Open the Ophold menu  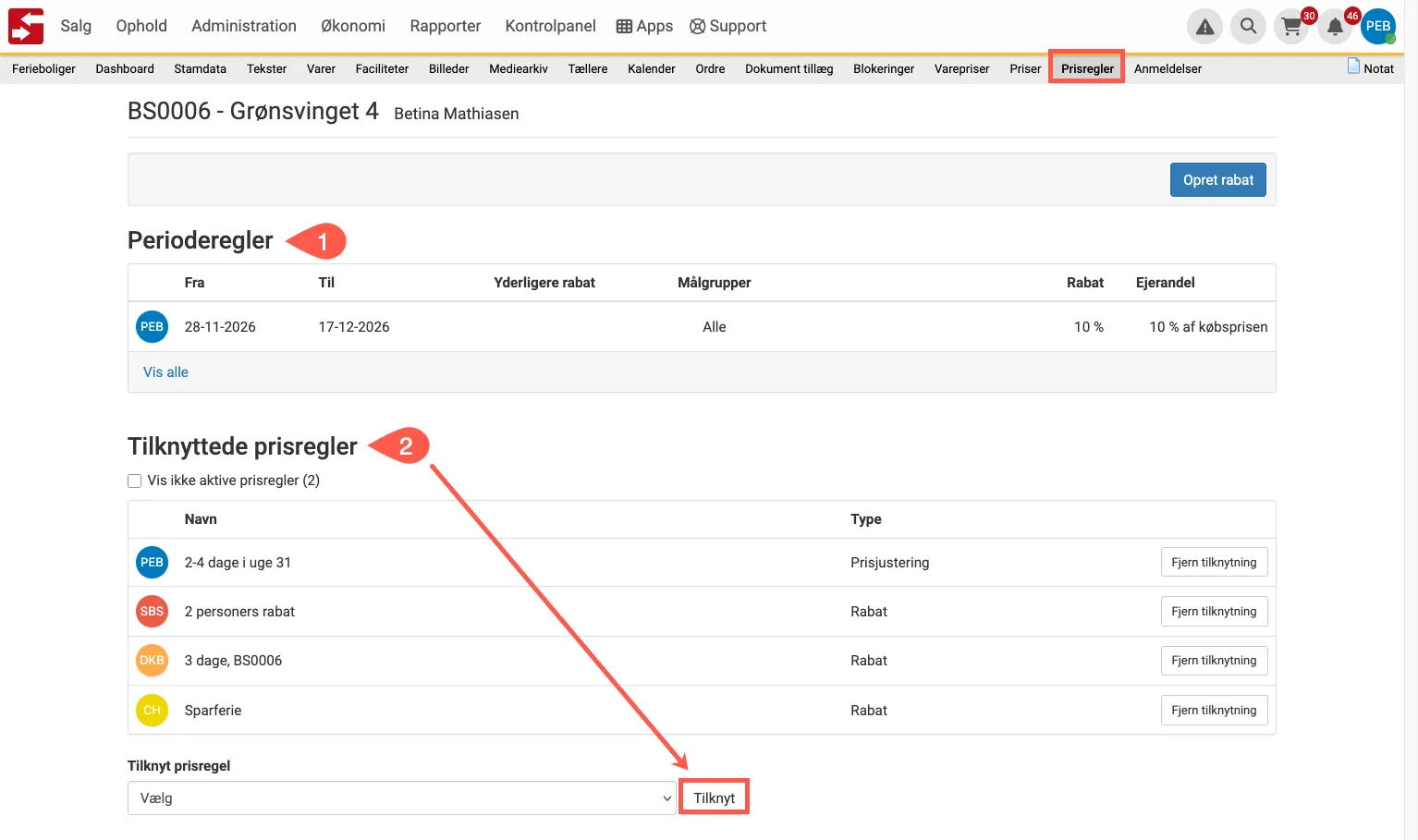(141, 26)
